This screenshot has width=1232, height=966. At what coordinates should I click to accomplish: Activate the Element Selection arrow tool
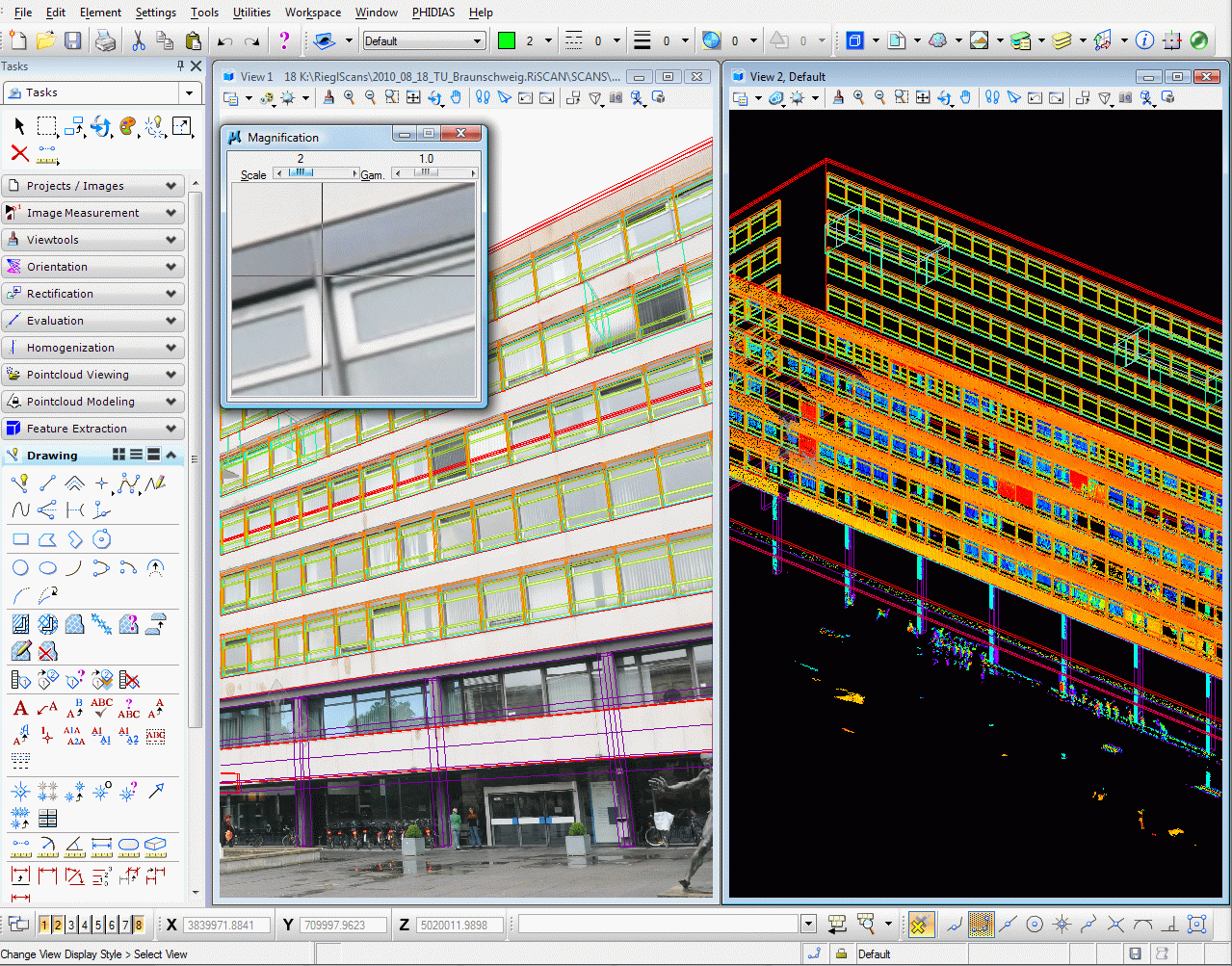tap(19, 126)
